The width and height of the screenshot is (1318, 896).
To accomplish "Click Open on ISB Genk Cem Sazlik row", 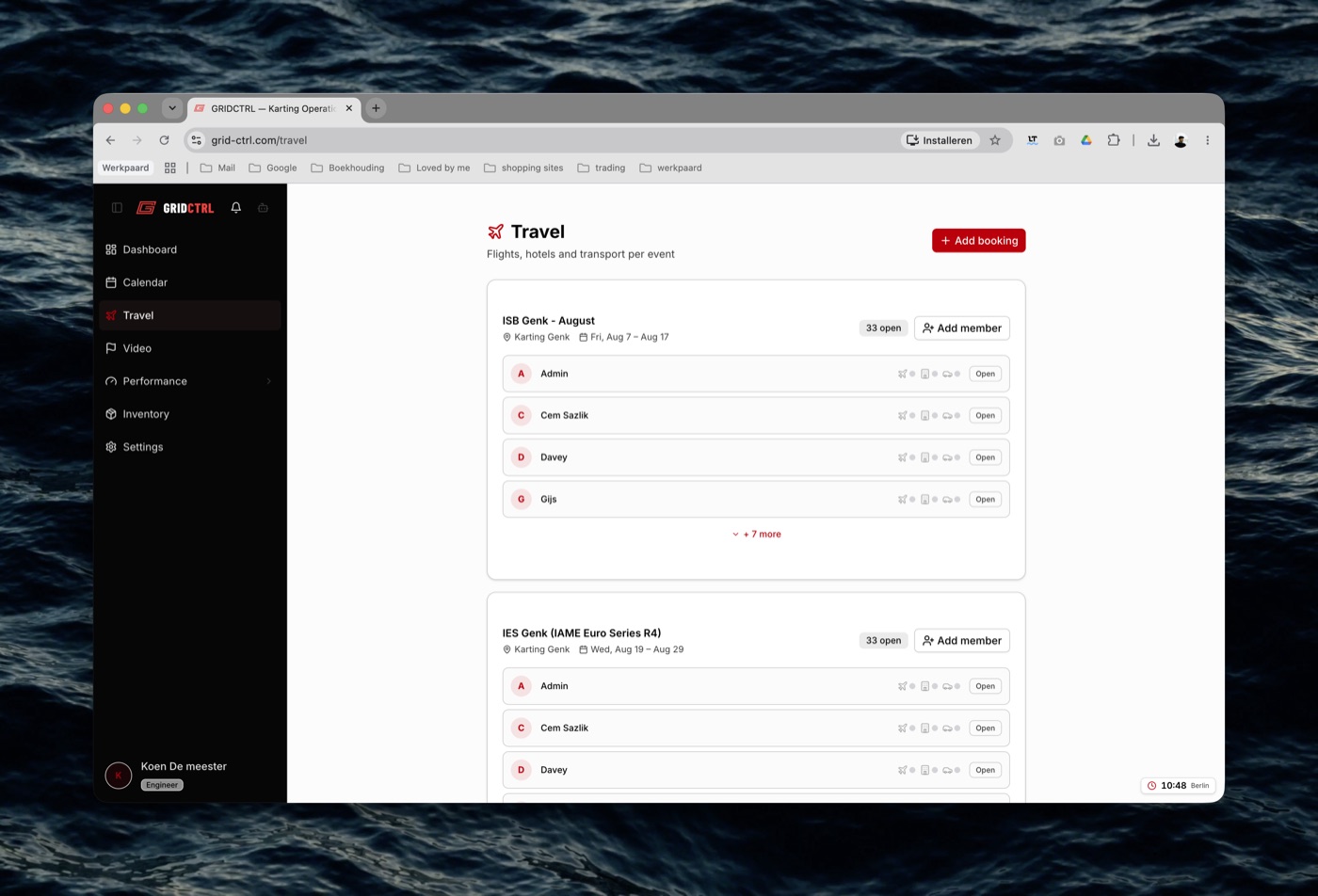I will coord(985,415).
